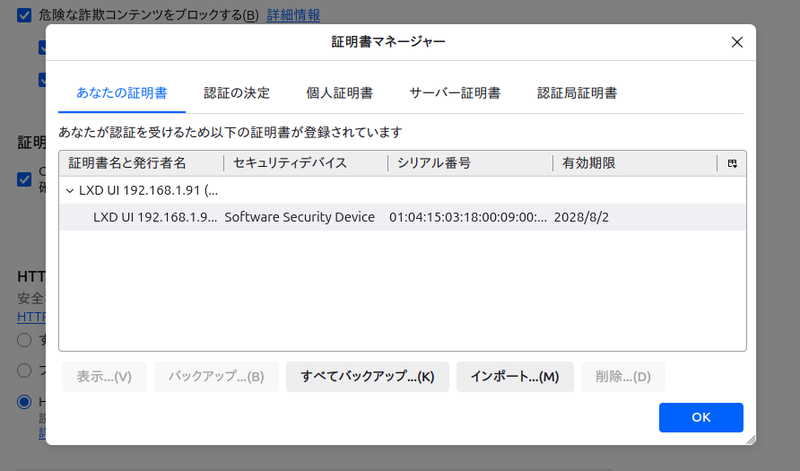The width and height of the screenshot is (800, 471).
Task: Show the 認証局証明書 tab
Action: click(576, 93)
